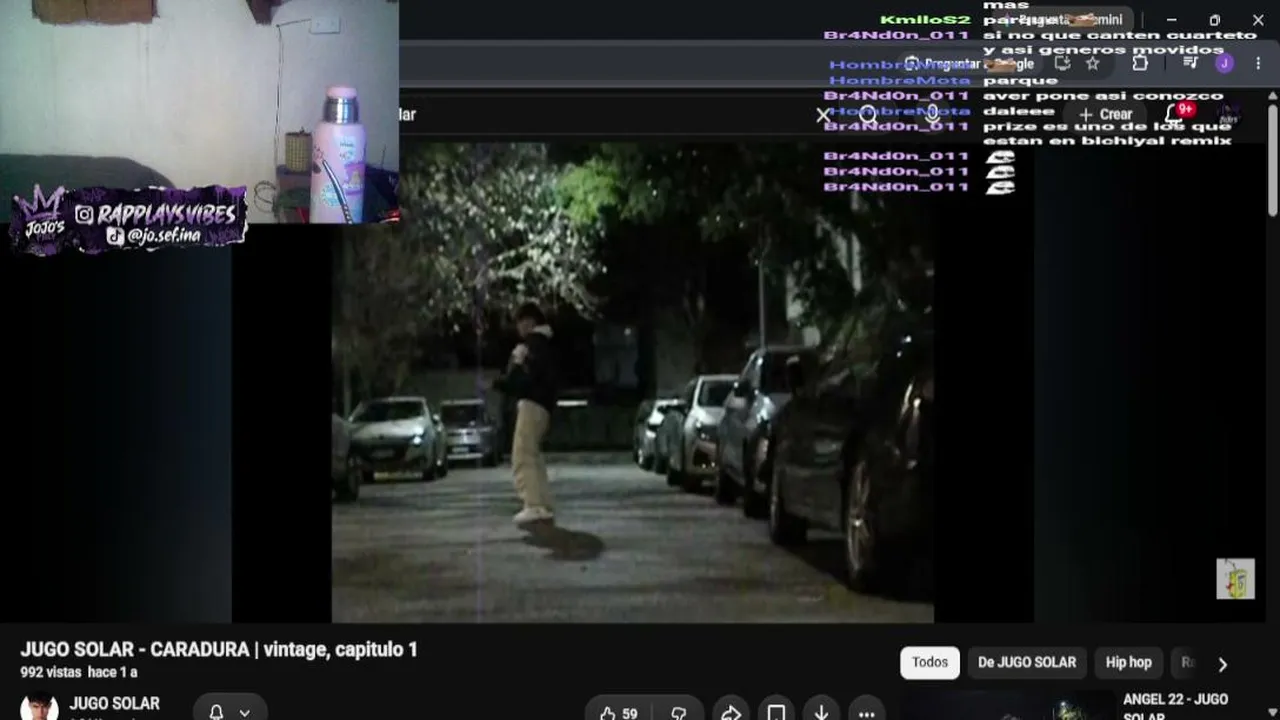
Task: Click the video player to pause playback
Action: pos(632,382)
